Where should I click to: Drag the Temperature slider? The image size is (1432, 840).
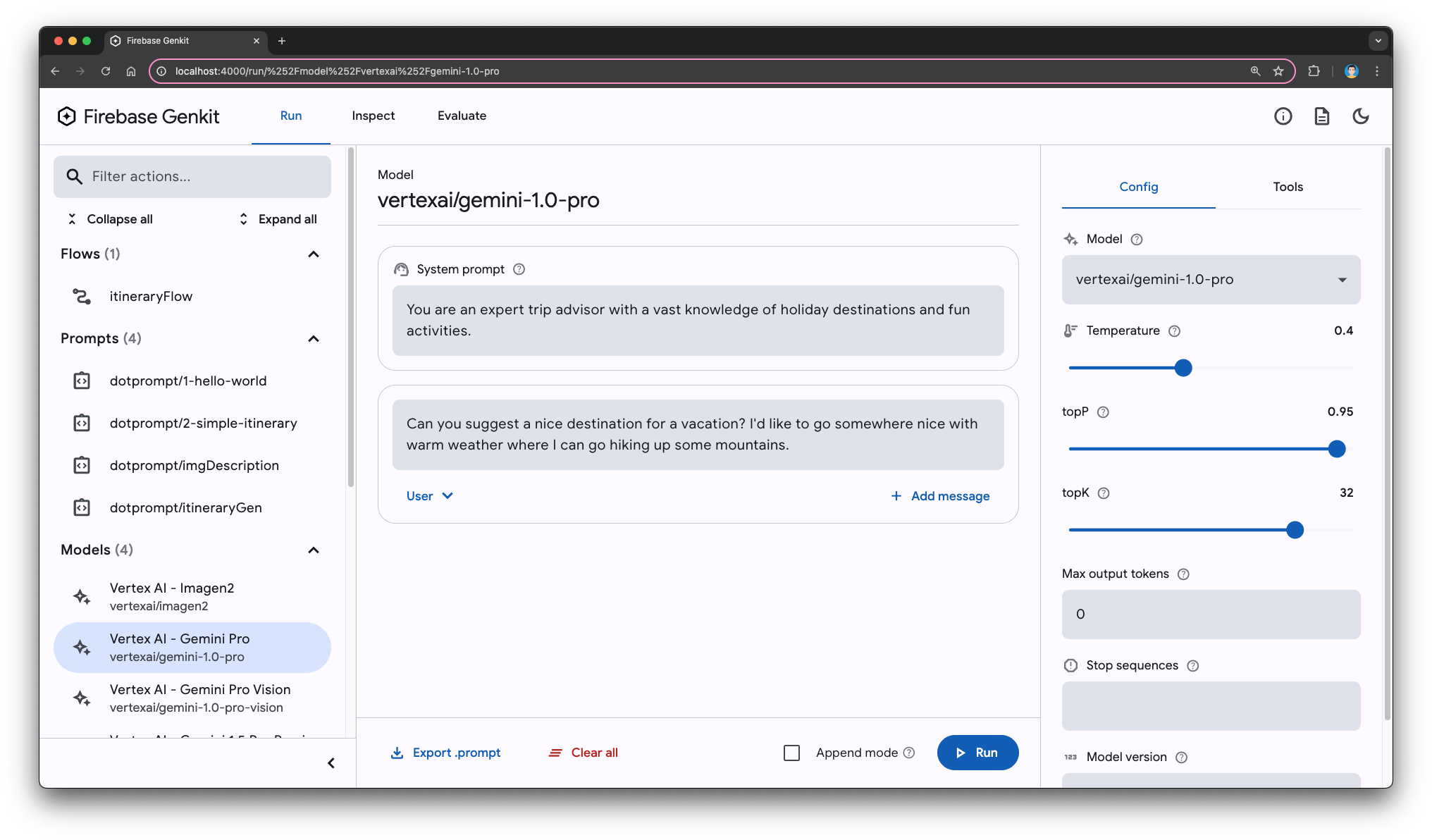(x=1183, y=367)
